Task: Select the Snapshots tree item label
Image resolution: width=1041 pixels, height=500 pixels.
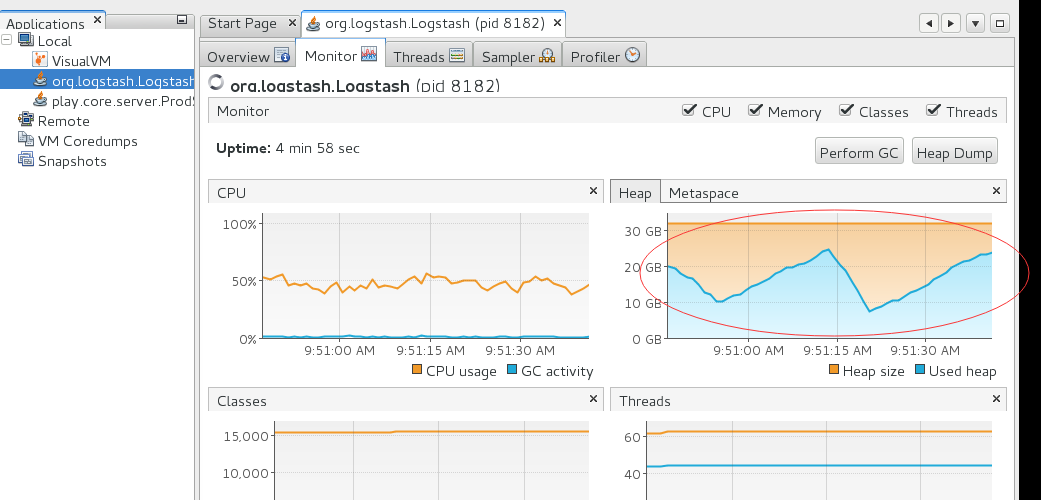Action: (x=72, y=161)
